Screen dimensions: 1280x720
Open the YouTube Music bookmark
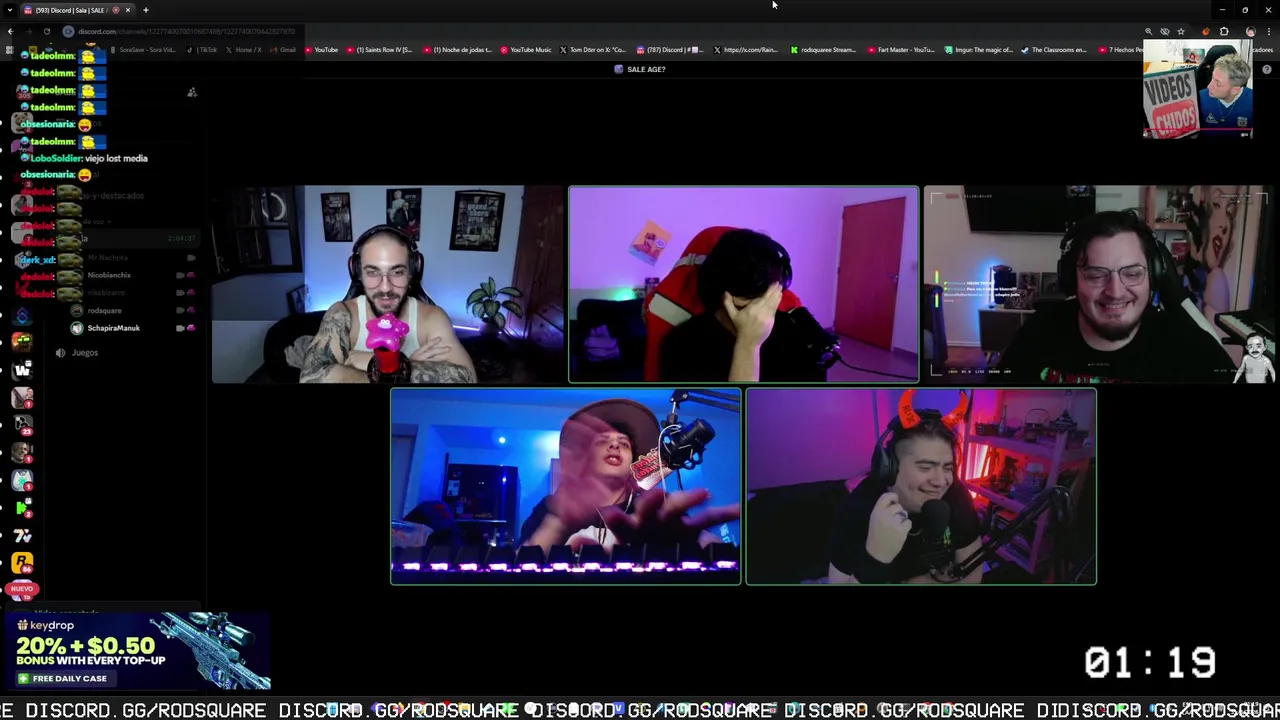tap(526, 50)
